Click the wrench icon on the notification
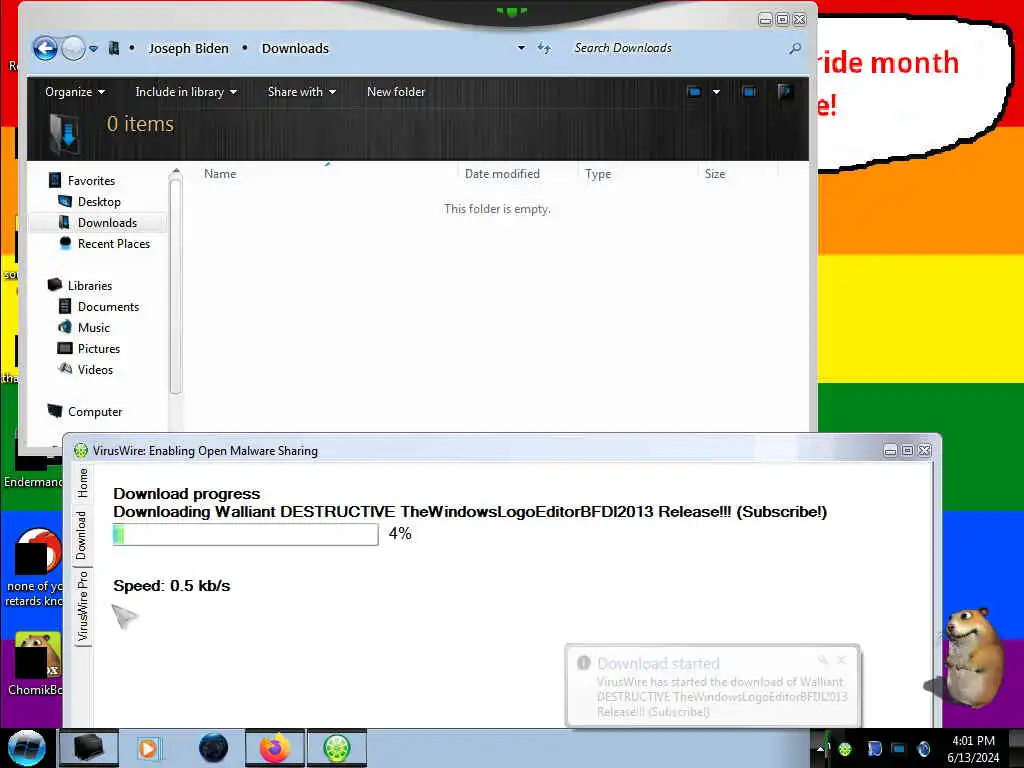 824,660
